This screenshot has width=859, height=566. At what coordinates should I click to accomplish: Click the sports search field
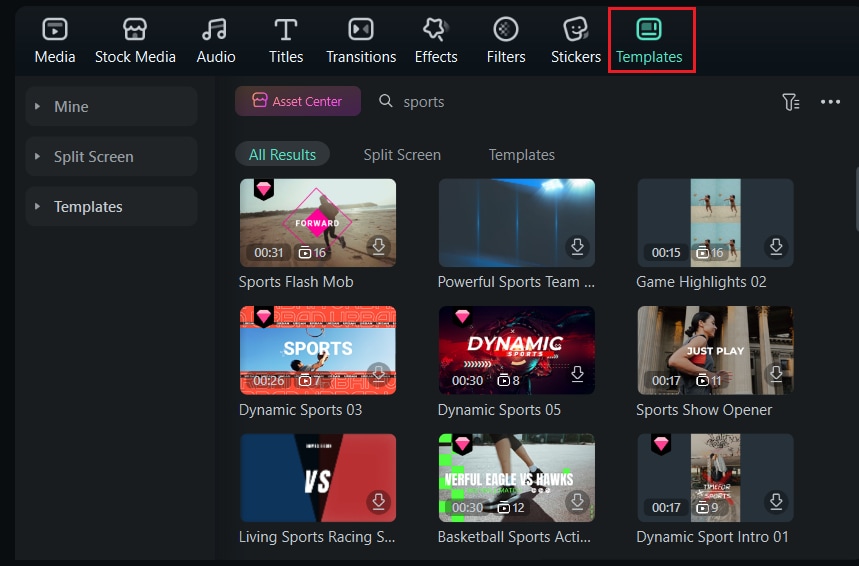tap(423, 102)
